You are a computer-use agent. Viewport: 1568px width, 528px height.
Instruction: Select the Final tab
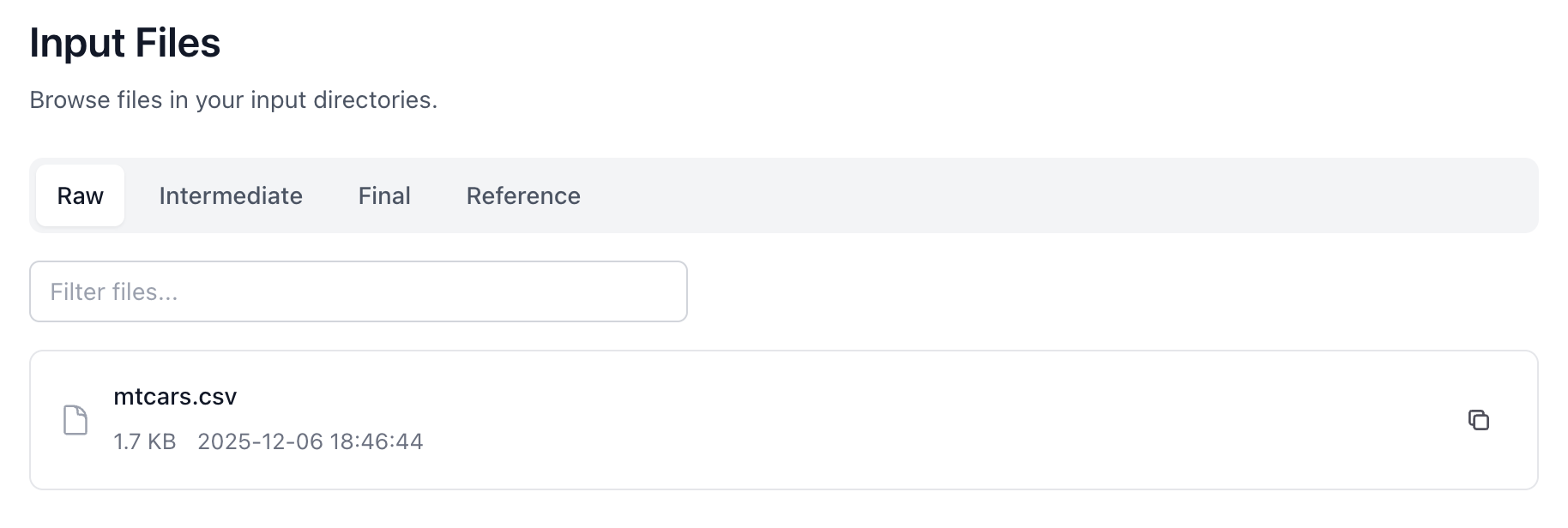[x=384, y=195]
